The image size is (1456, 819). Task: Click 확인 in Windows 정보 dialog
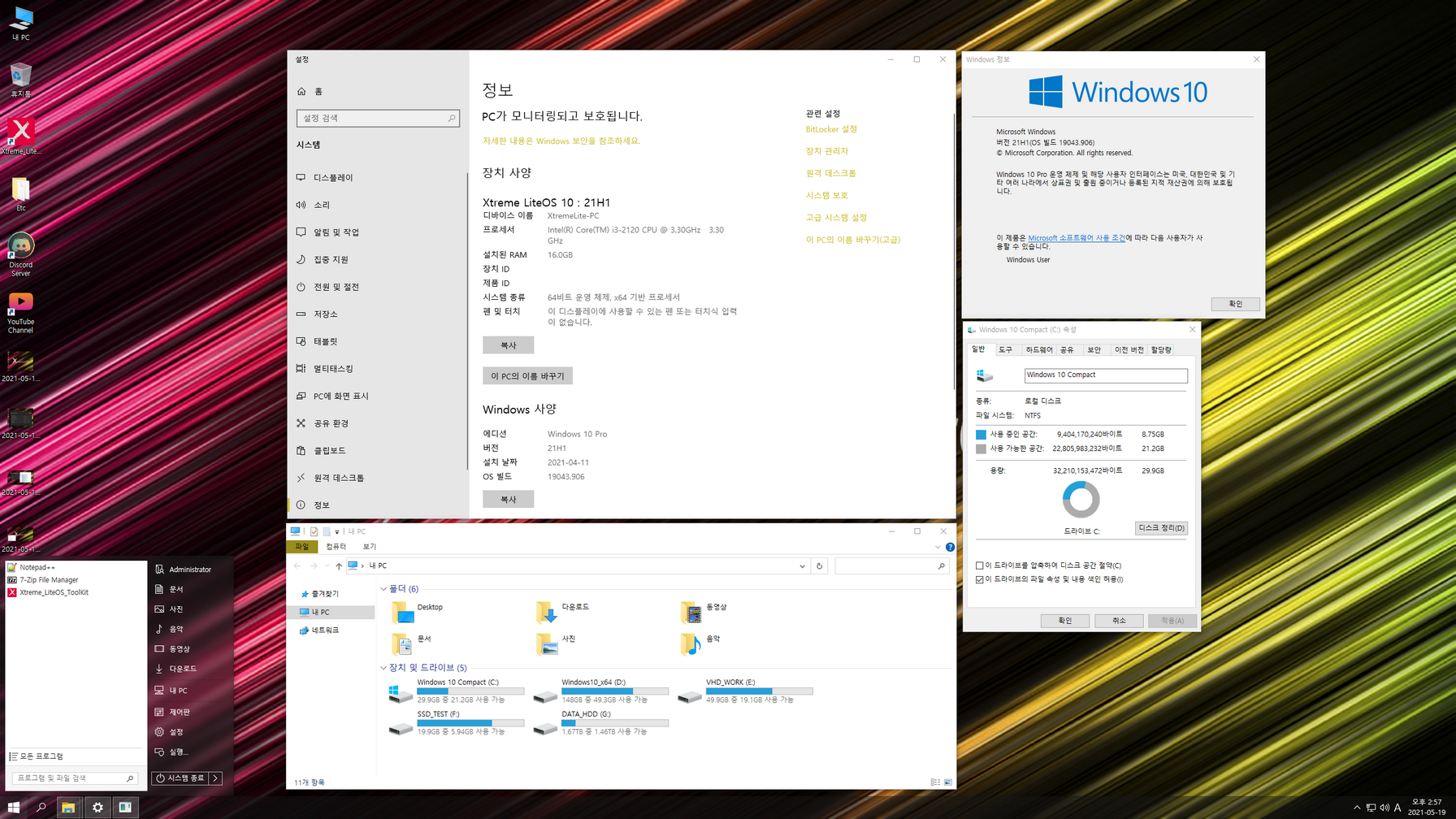[1235, 304]
